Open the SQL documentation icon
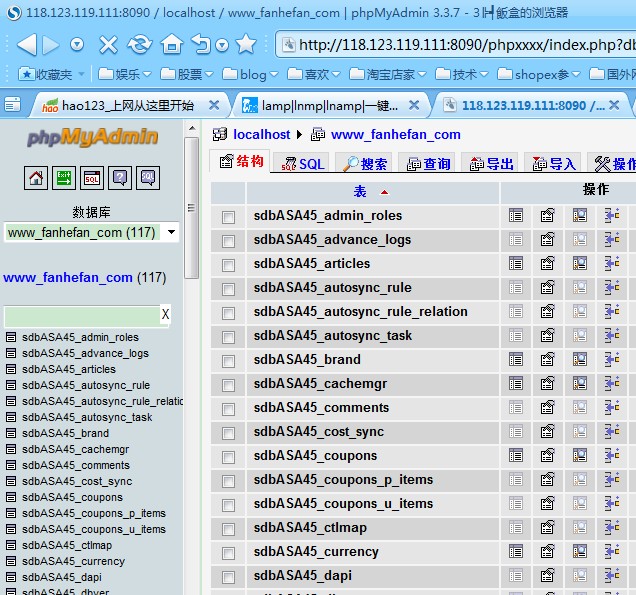Image resolution: width=636 pixels, height=595 pixels. click(148, 178)
